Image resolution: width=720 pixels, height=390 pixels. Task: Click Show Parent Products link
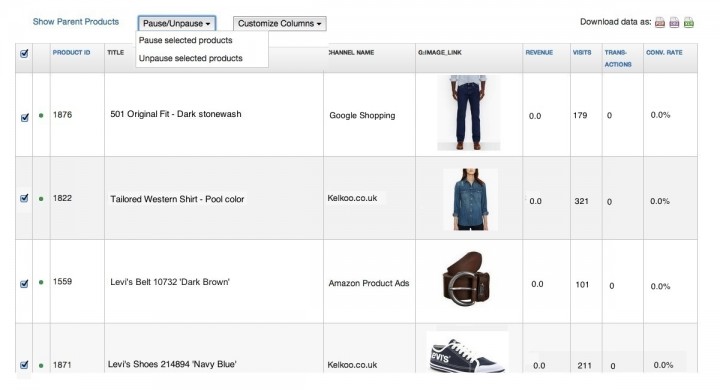76,22
